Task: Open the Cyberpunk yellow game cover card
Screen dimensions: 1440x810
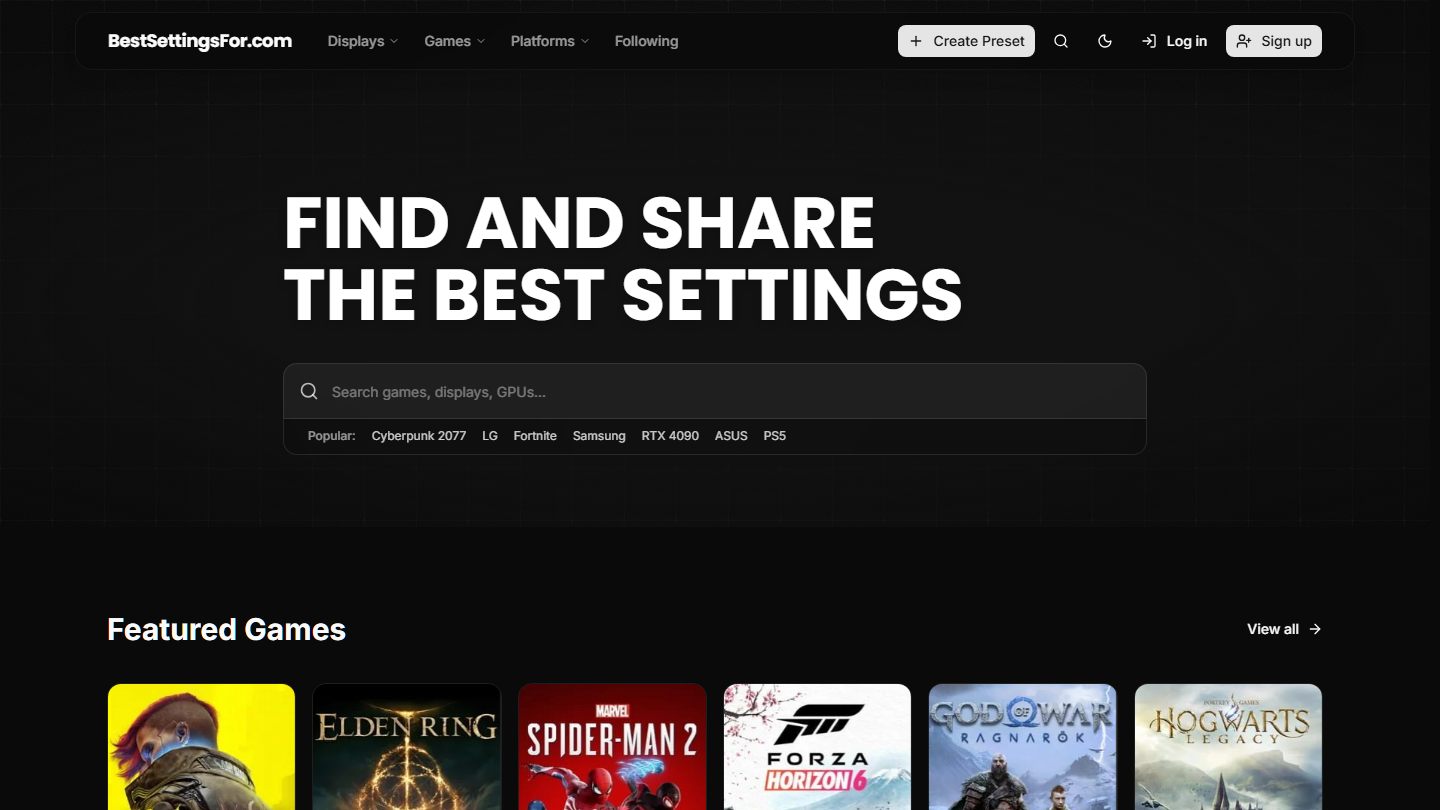Action: click(x=201, y=747)
